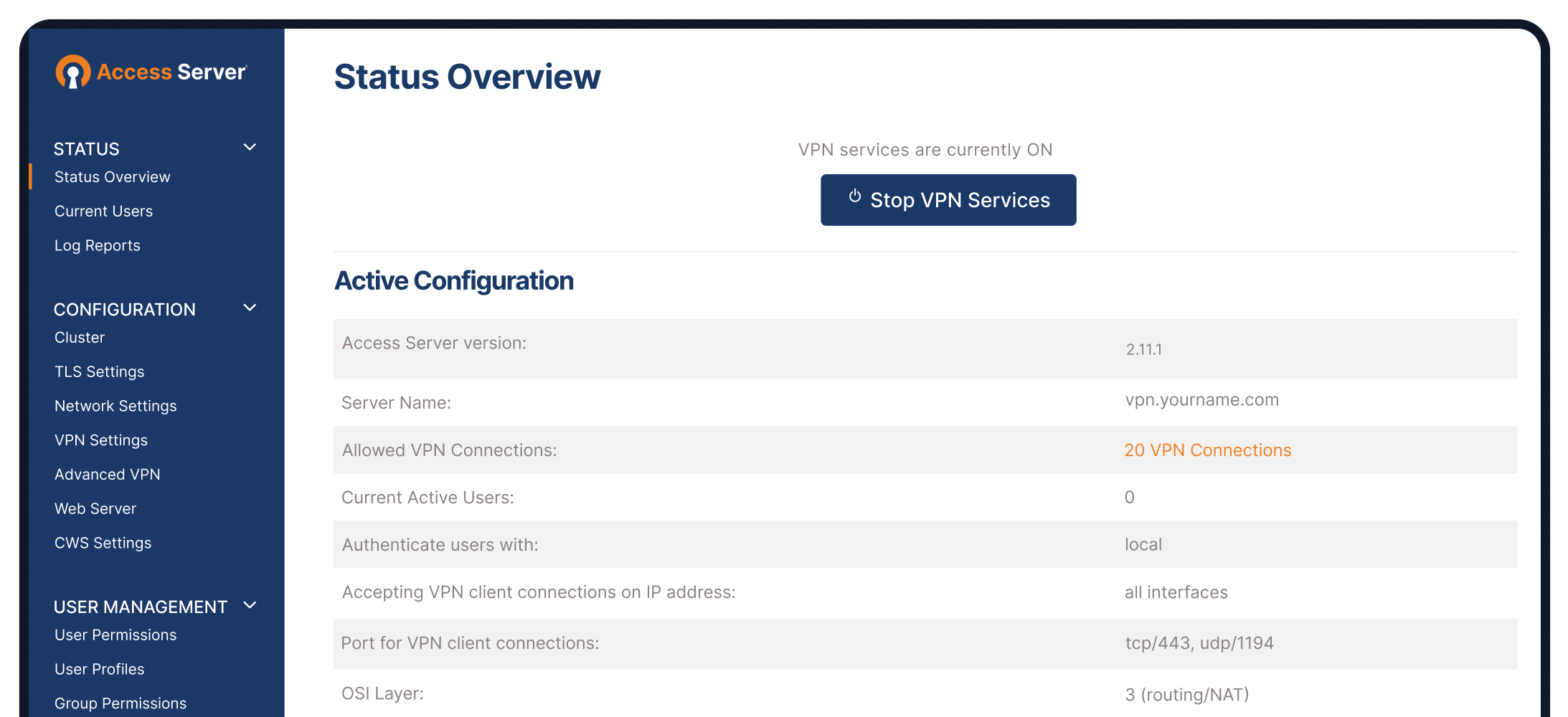
Task: Open Cluster configuration
Action: click(79, 337)
